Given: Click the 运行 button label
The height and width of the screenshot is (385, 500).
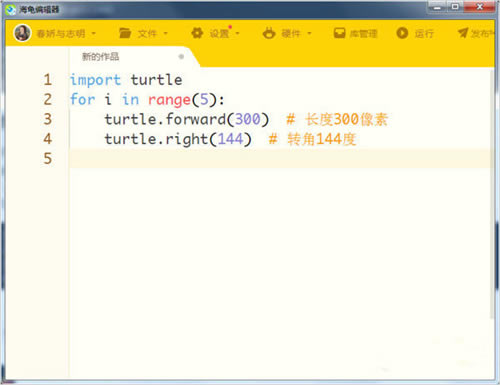Looking at the screenshot, I should 424,34.
